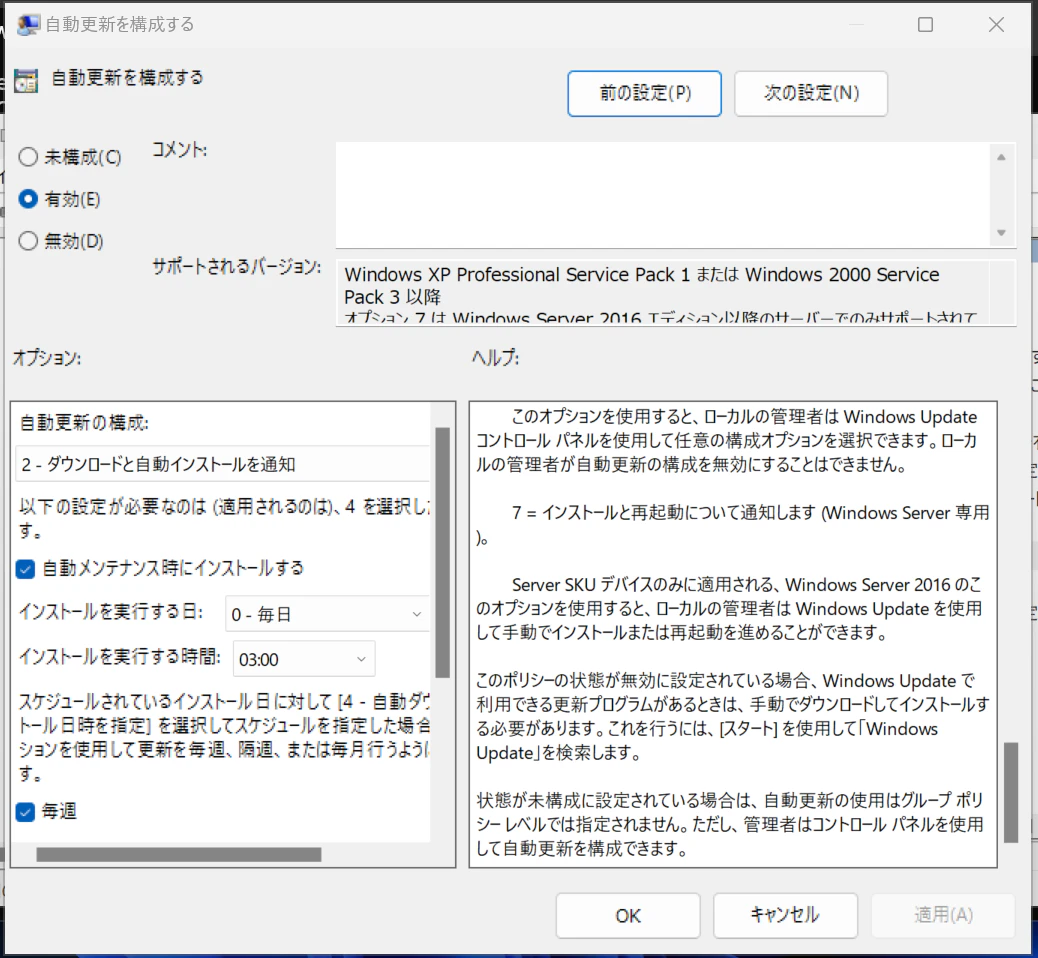Click the comment box scroll up arrow
Viewport: 1038px width, 958px height.
(1002, 157)
